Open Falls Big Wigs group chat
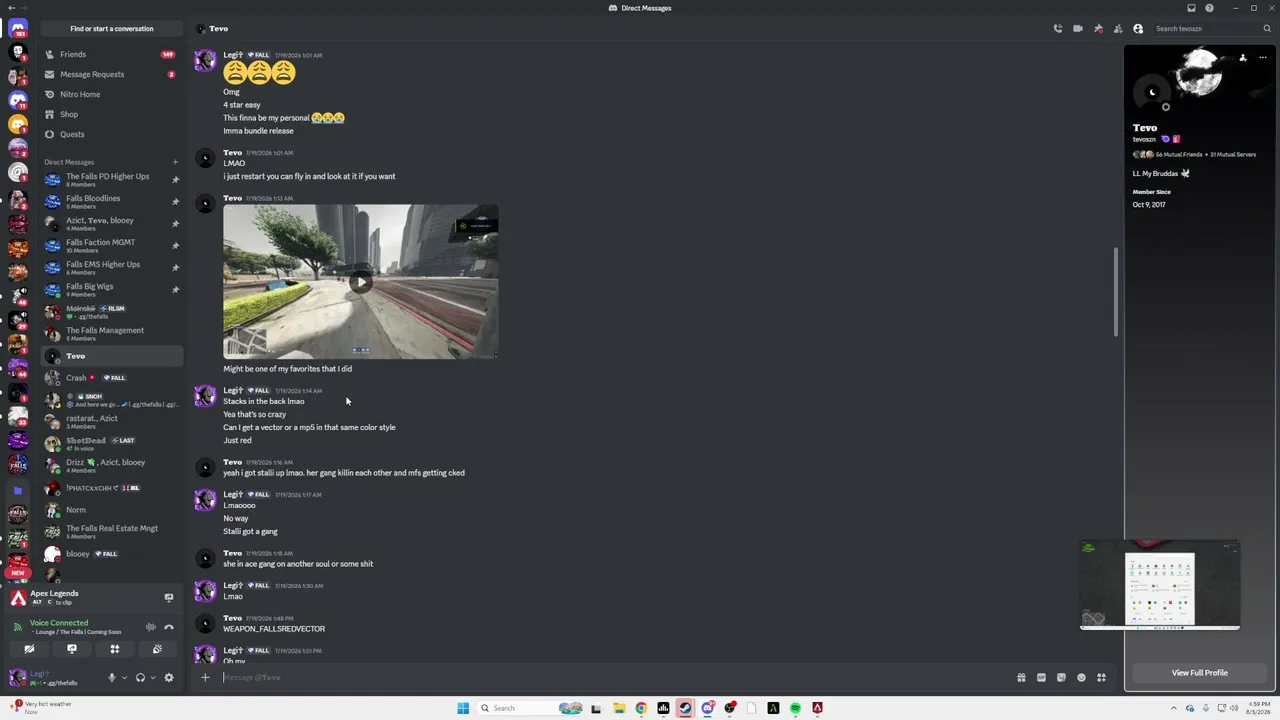This screenshot has width=1280, height=720. 110,290
